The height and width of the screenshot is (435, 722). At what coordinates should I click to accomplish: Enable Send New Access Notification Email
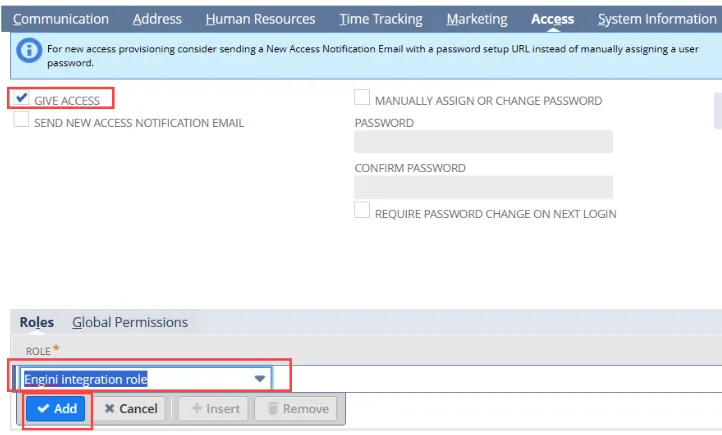click(21, 119)
